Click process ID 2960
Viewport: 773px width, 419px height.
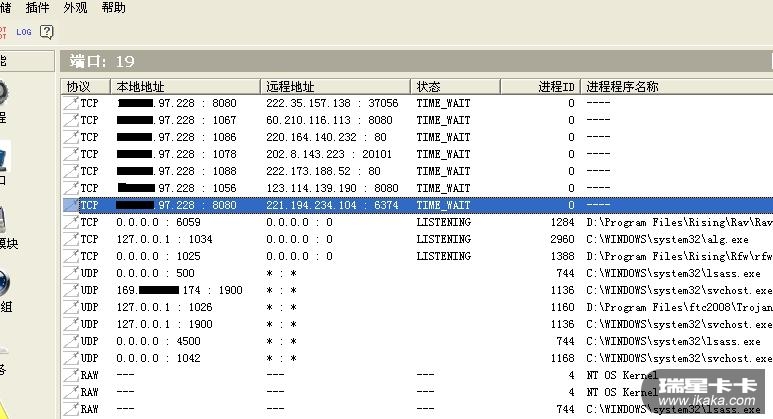coord(562,239)
